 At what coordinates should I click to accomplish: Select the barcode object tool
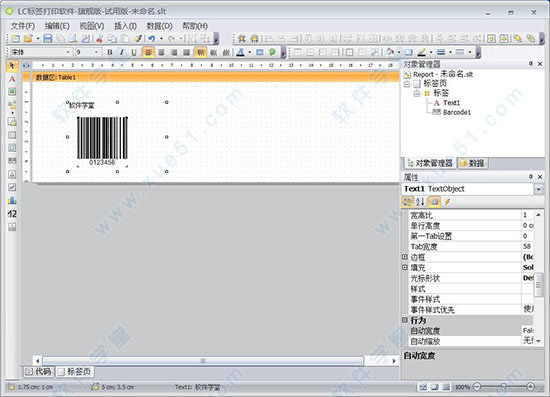[x=12, y=161]
